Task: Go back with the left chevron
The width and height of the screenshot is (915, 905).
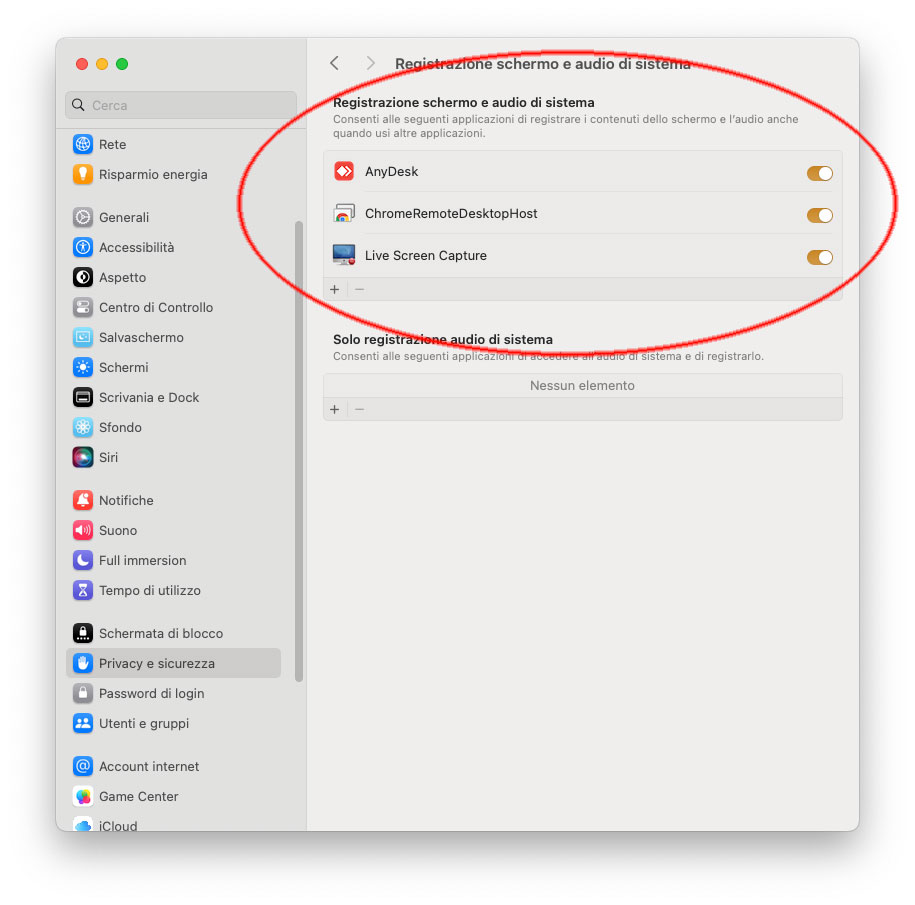Action: coord(334,63)
